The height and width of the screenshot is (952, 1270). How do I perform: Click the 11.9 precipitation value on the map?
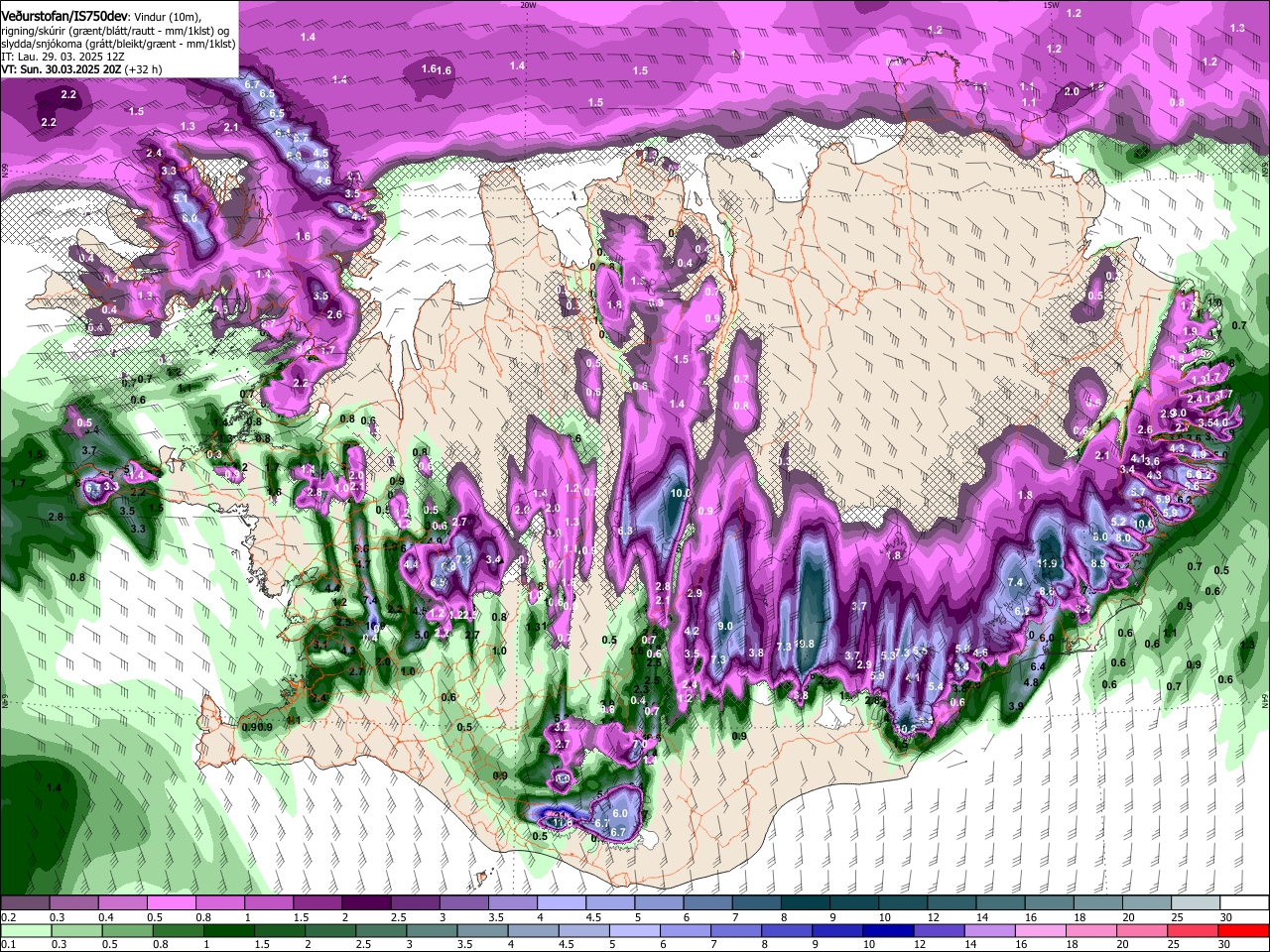click(x=1047, y=563)
